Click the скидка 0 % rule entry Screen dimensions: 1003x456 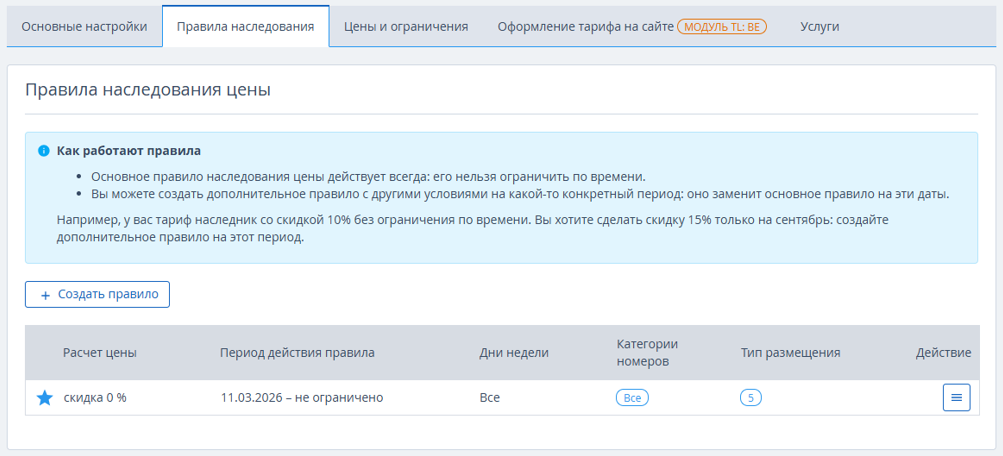click(95, 398)
